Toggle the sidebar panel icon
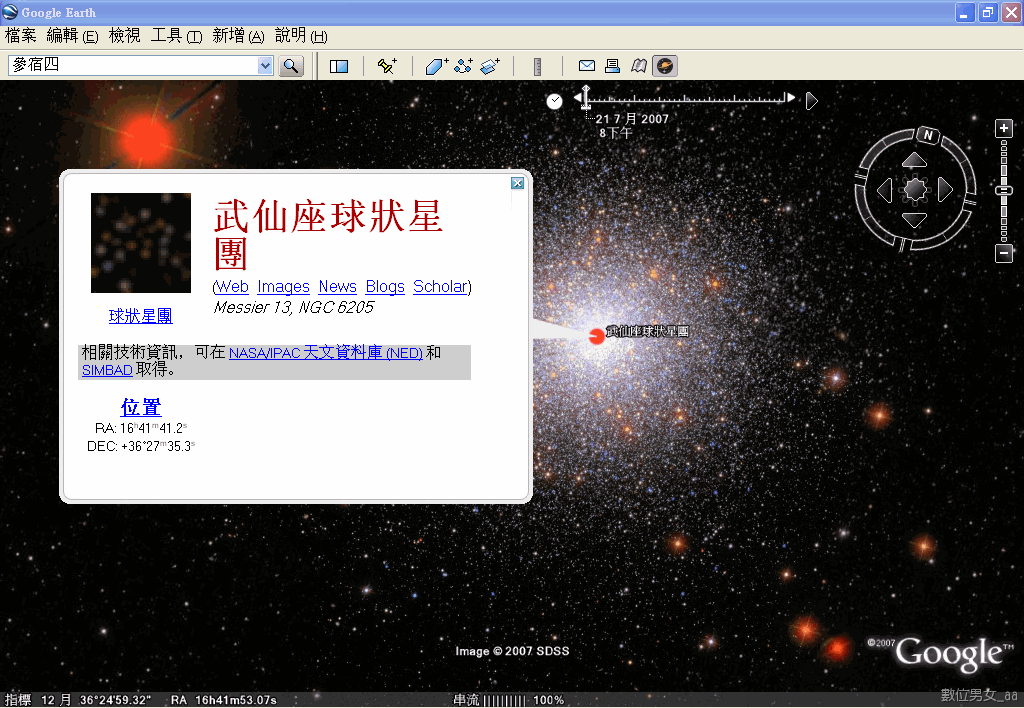The image size is (1024, 708). click(x=339, y=66)
